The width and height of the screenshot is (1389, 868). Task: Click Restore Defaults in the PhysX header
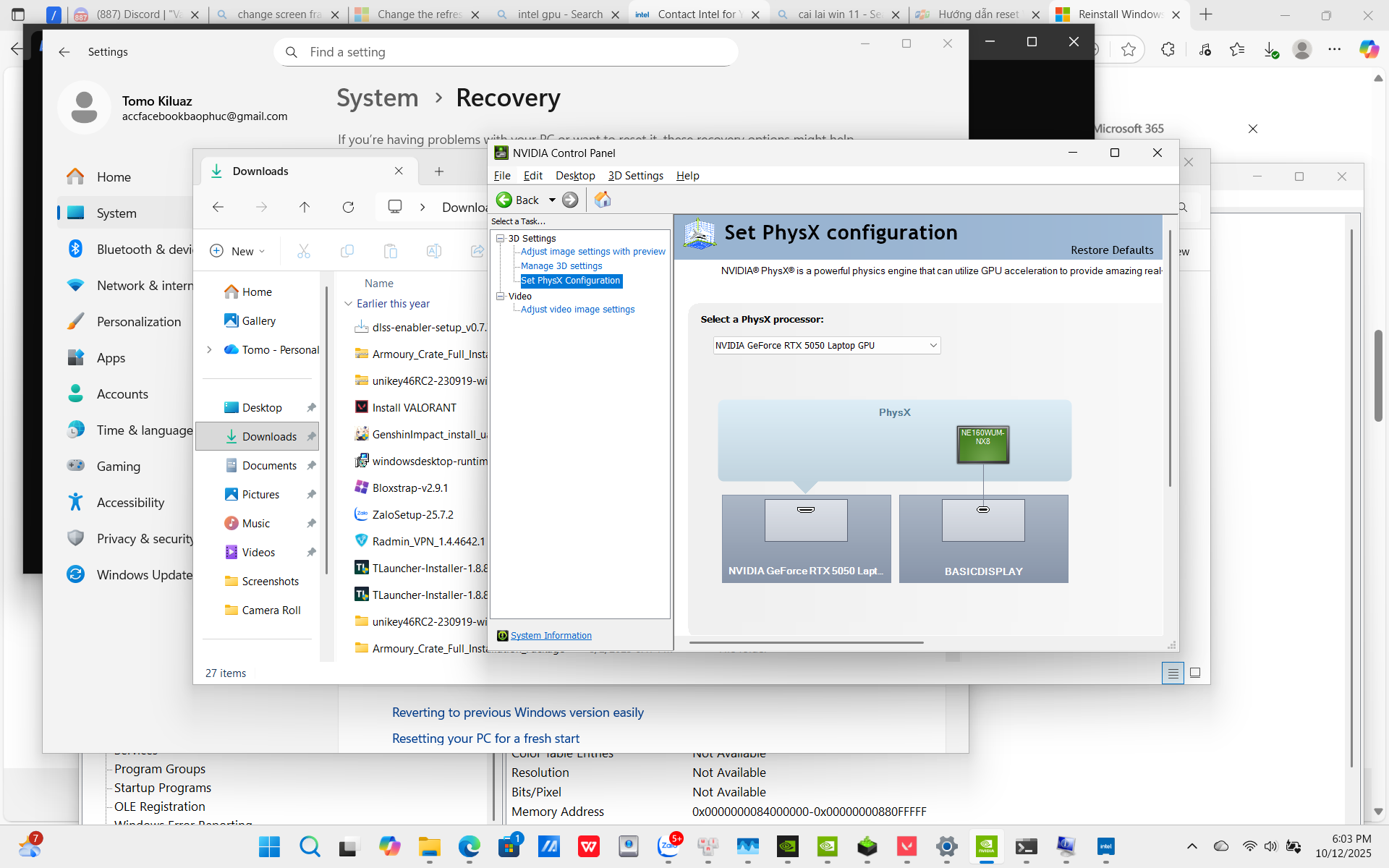1112,250
